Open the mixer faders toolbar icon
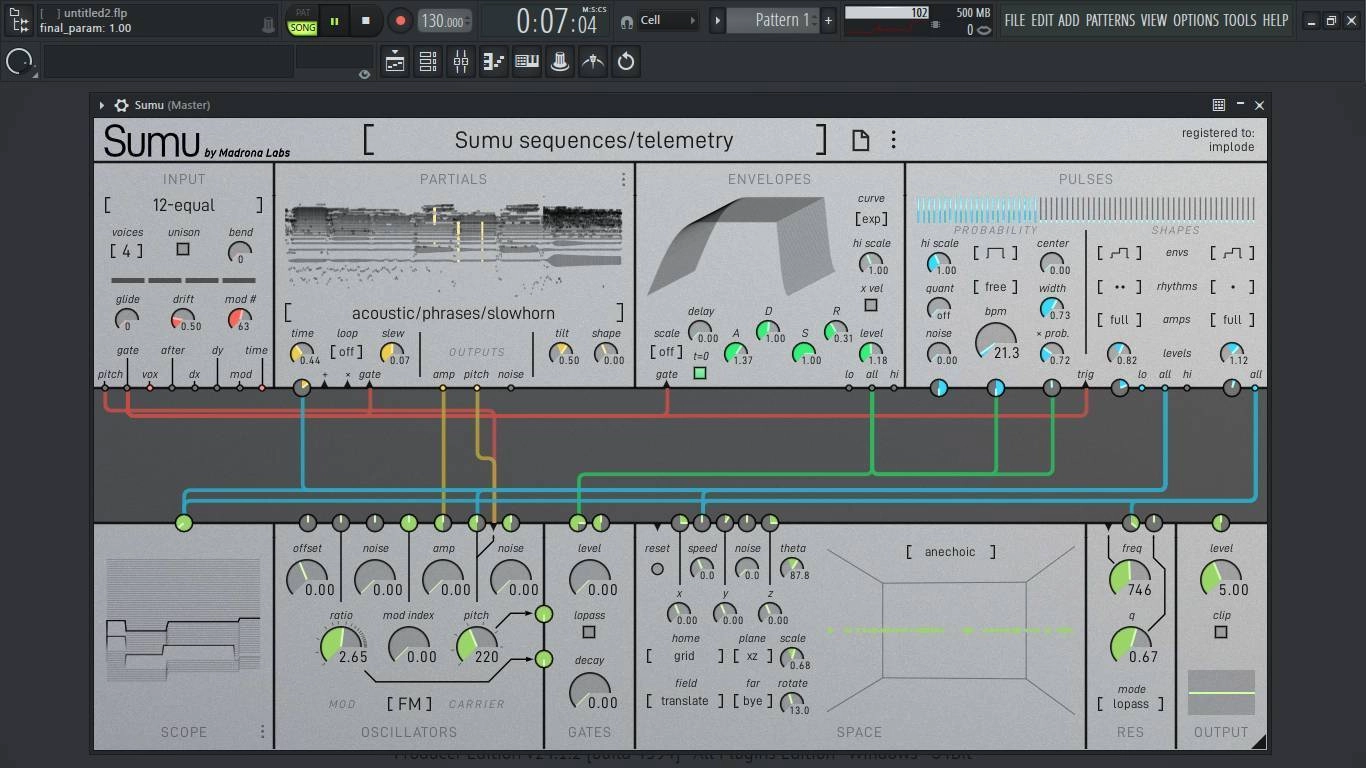Image resolution: width=1366 pixels, height=768 pixels. (461, 62)
